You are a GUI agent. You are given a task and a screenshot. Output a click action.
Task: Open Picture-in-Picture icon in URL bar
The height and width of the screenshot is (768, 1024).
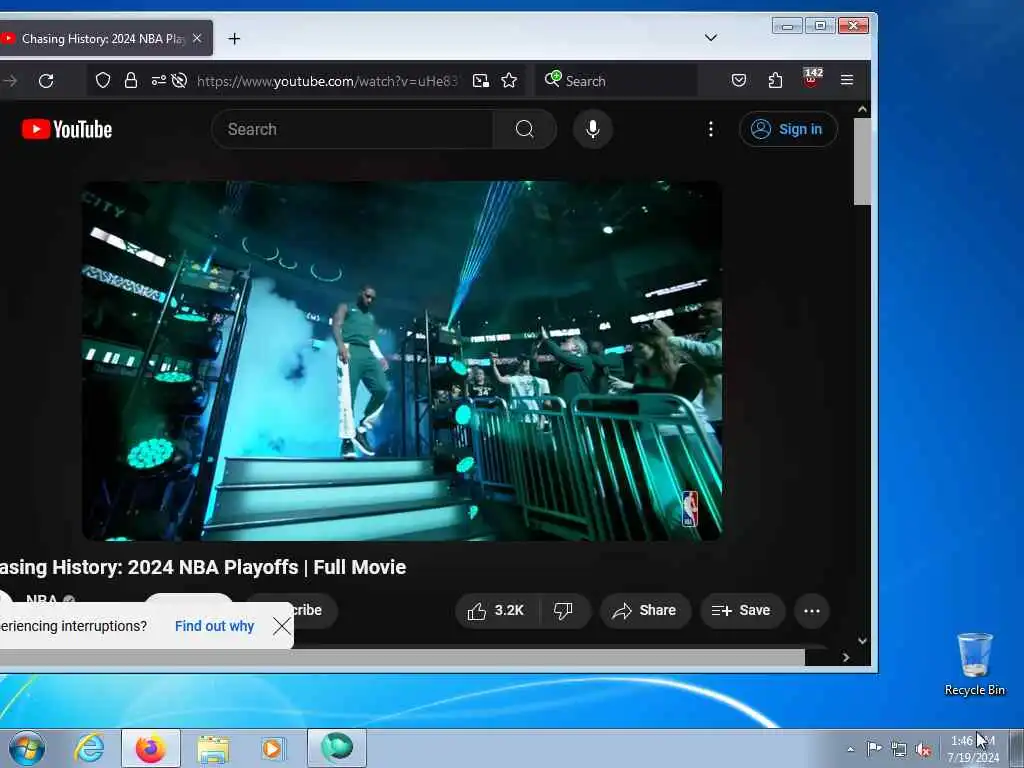point(481,80)
